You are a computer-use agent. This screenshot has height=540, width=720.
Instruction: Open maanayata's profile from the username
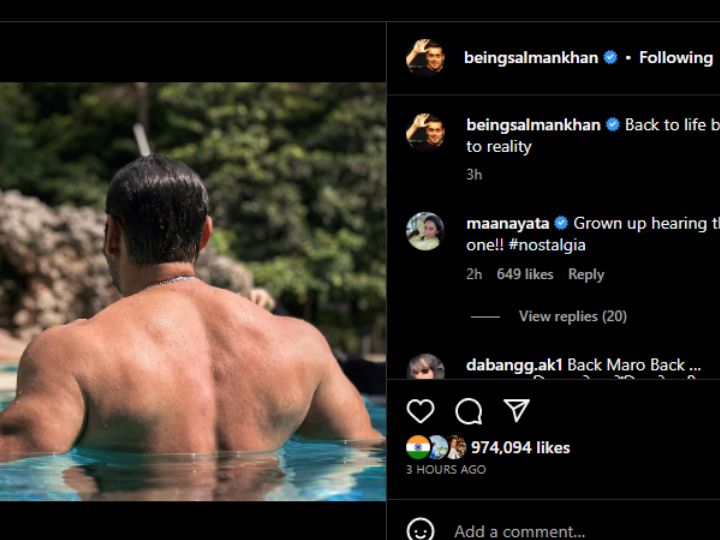tap(508, 223)
